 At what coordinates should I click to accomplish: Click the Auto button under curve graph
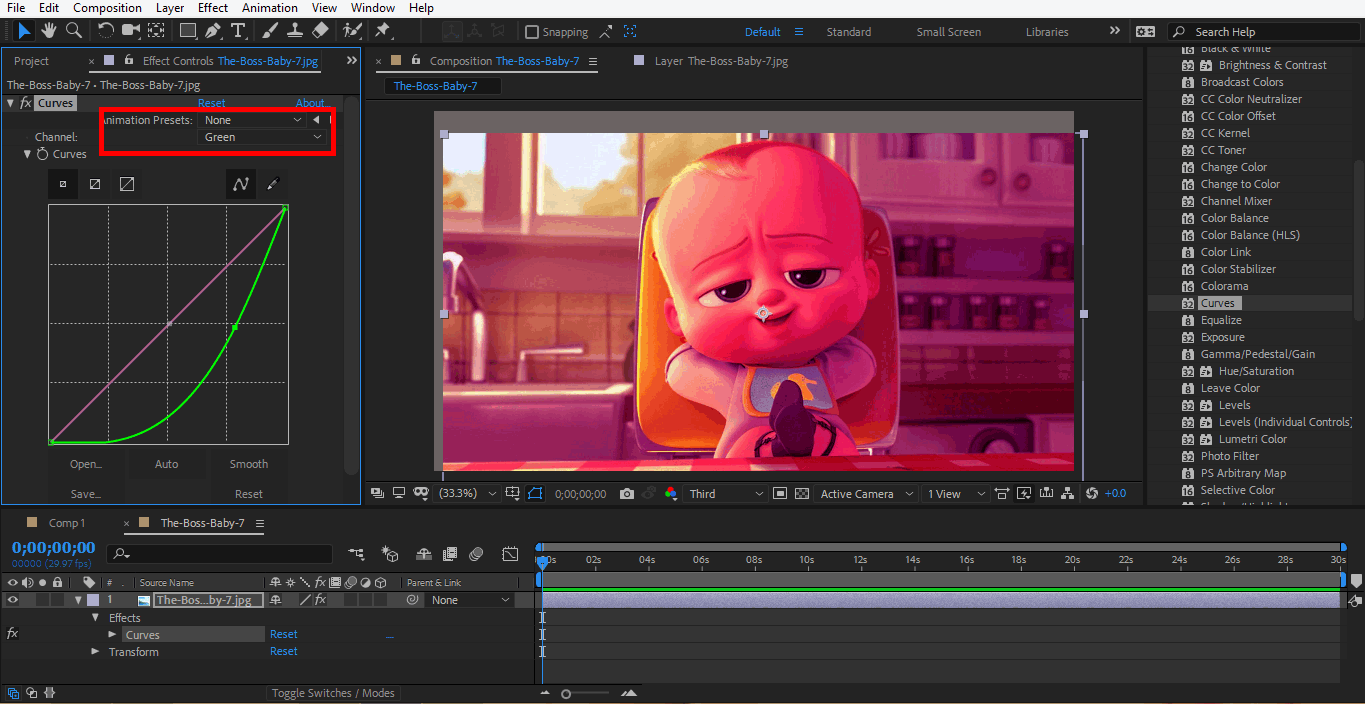(x=167, y=464)
